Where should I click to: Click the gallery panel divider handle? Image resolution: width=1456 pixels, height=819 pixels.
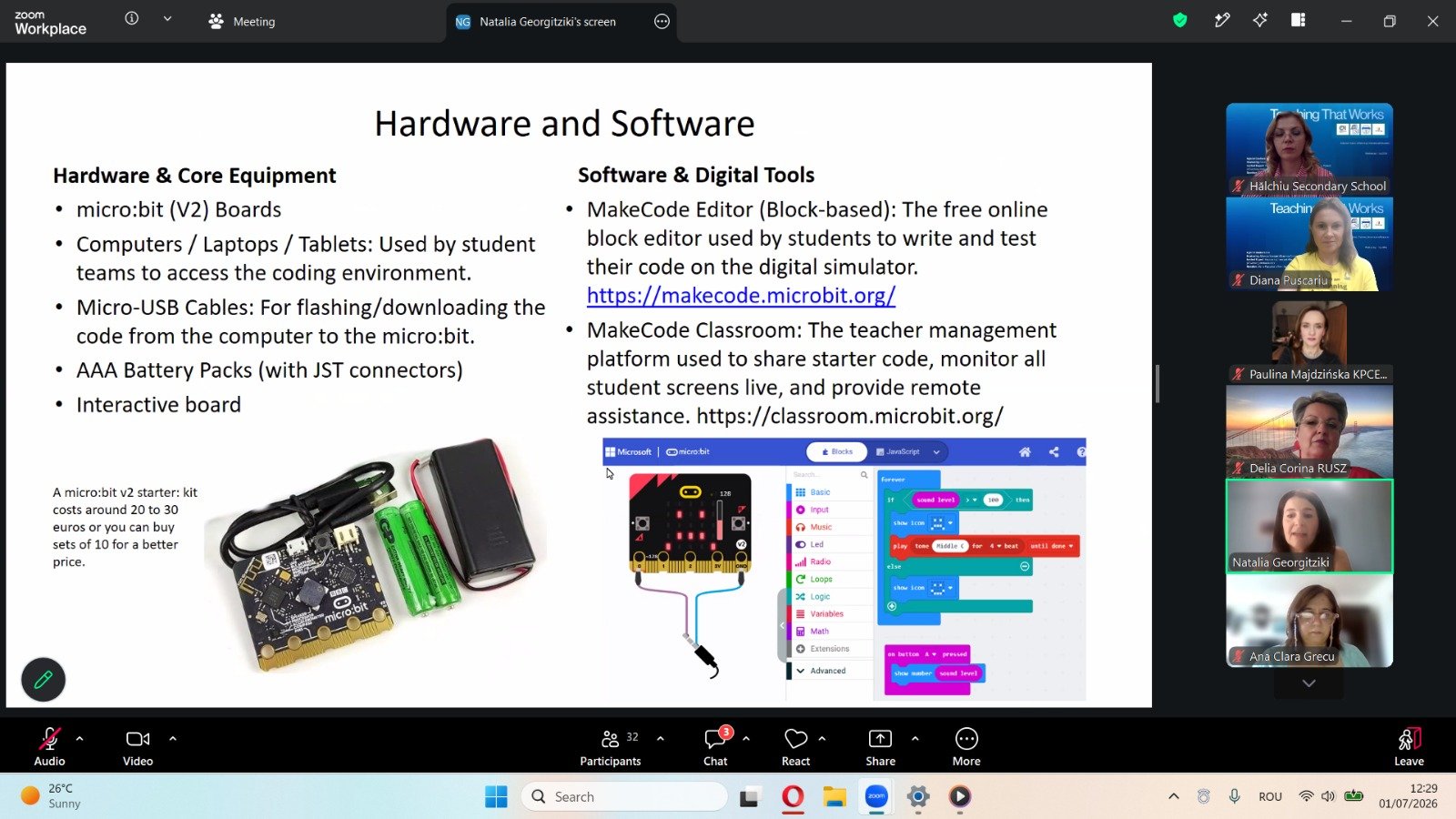tap(1158, 384)
